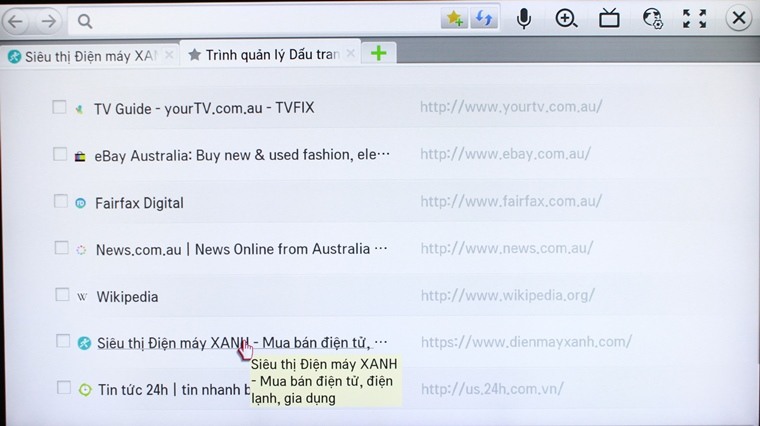Click the http://www.yourtv.com.au/ URL text

pos(511,107)
